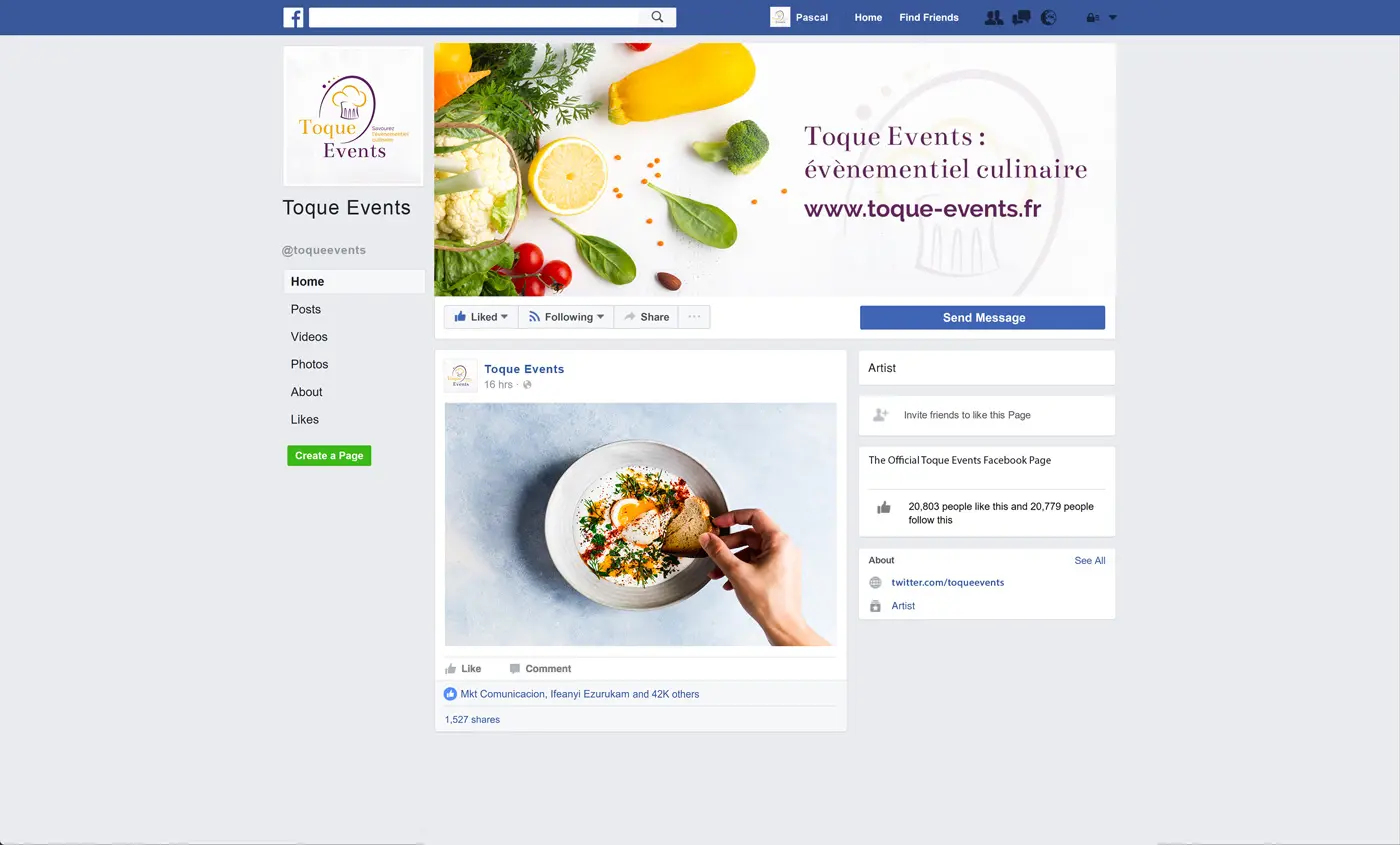Screen dimensions: 1400x845
Task: Open the twitter.com/toqueevents link
Action: [x=947, y=582]
